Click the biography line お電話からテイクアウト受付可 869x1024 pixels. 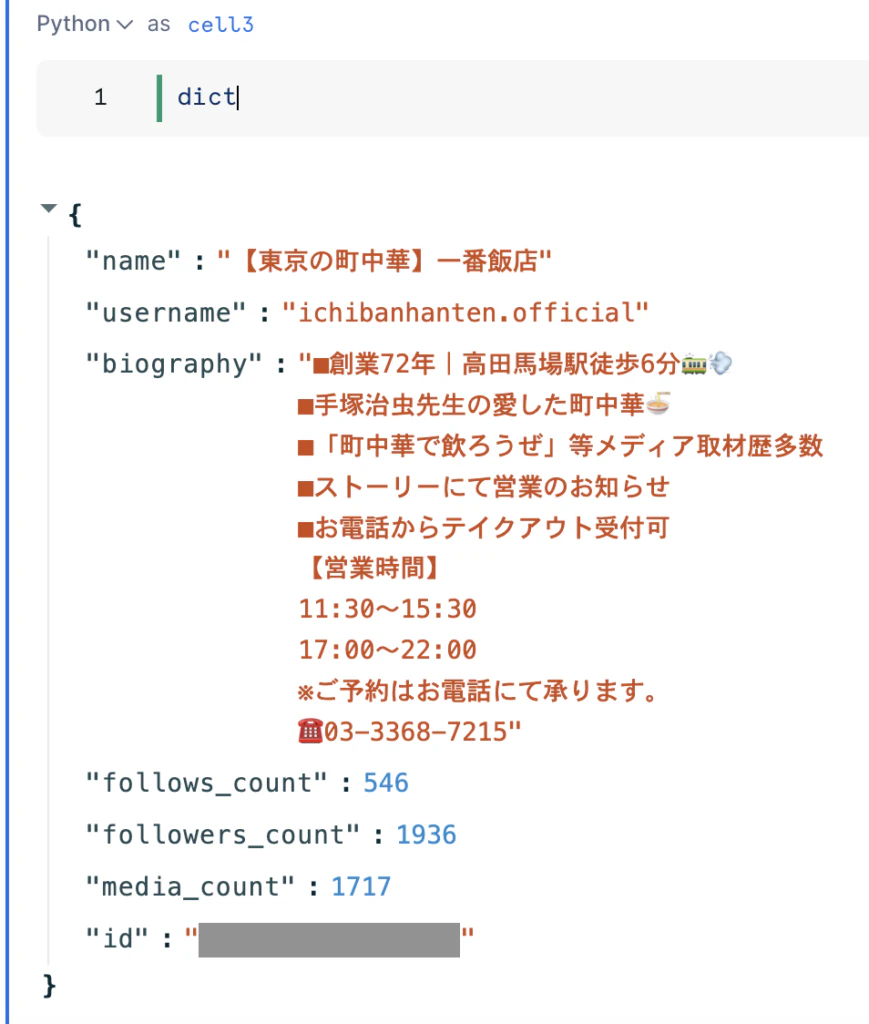483,528
